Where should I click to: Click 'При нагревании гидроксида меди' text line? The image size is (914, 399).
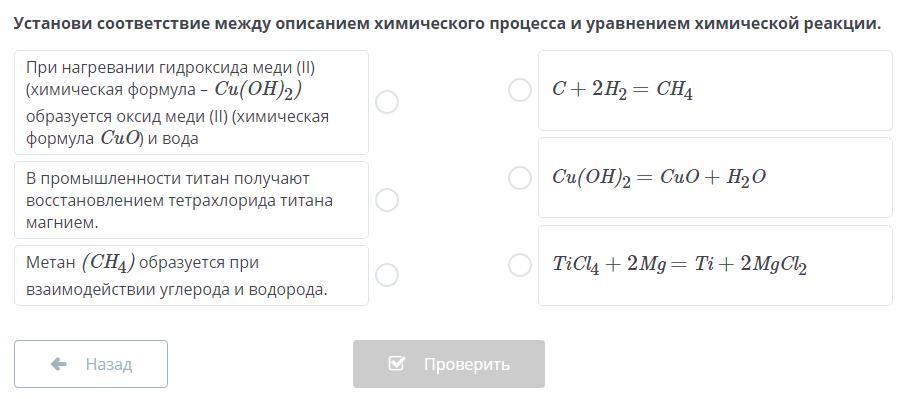click(x=170, y=68)
